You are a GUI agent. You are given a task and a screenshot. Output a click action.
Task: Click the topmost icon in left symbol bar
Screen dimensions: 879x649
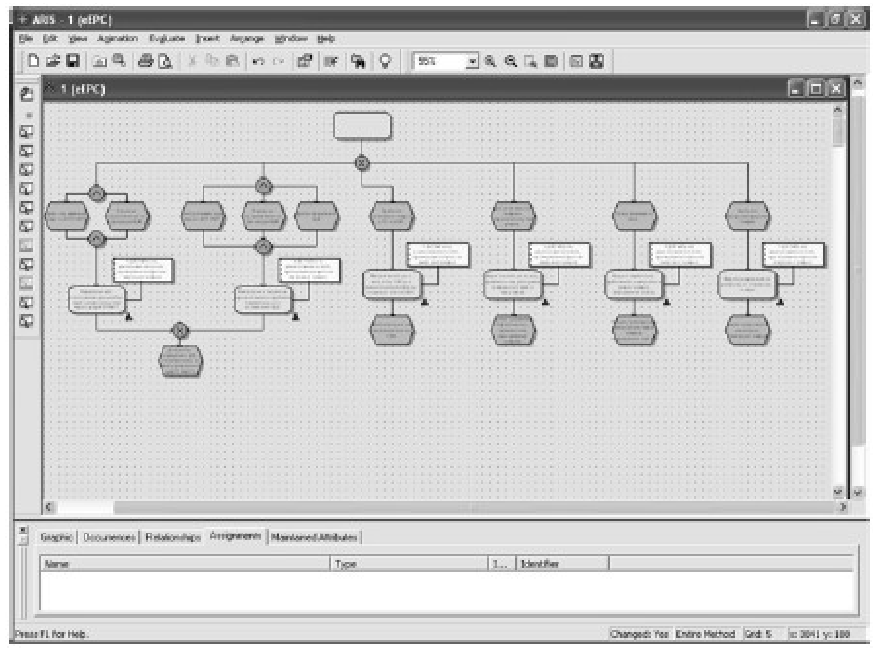click(26, 94)
